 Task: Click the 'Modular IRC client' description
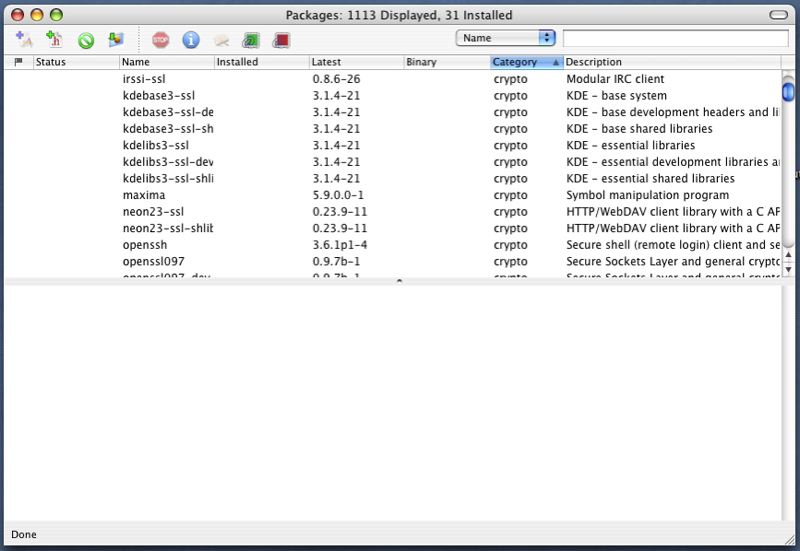point(615,79)
